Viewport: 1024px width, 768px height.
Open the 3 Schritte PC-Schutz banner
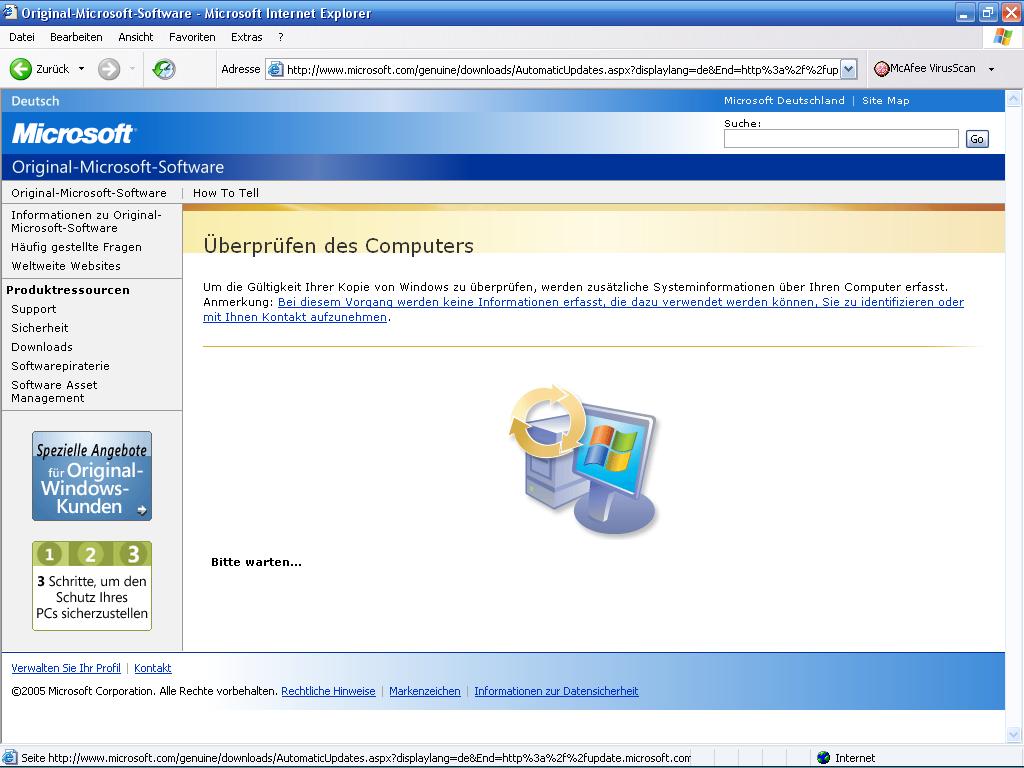92,586
